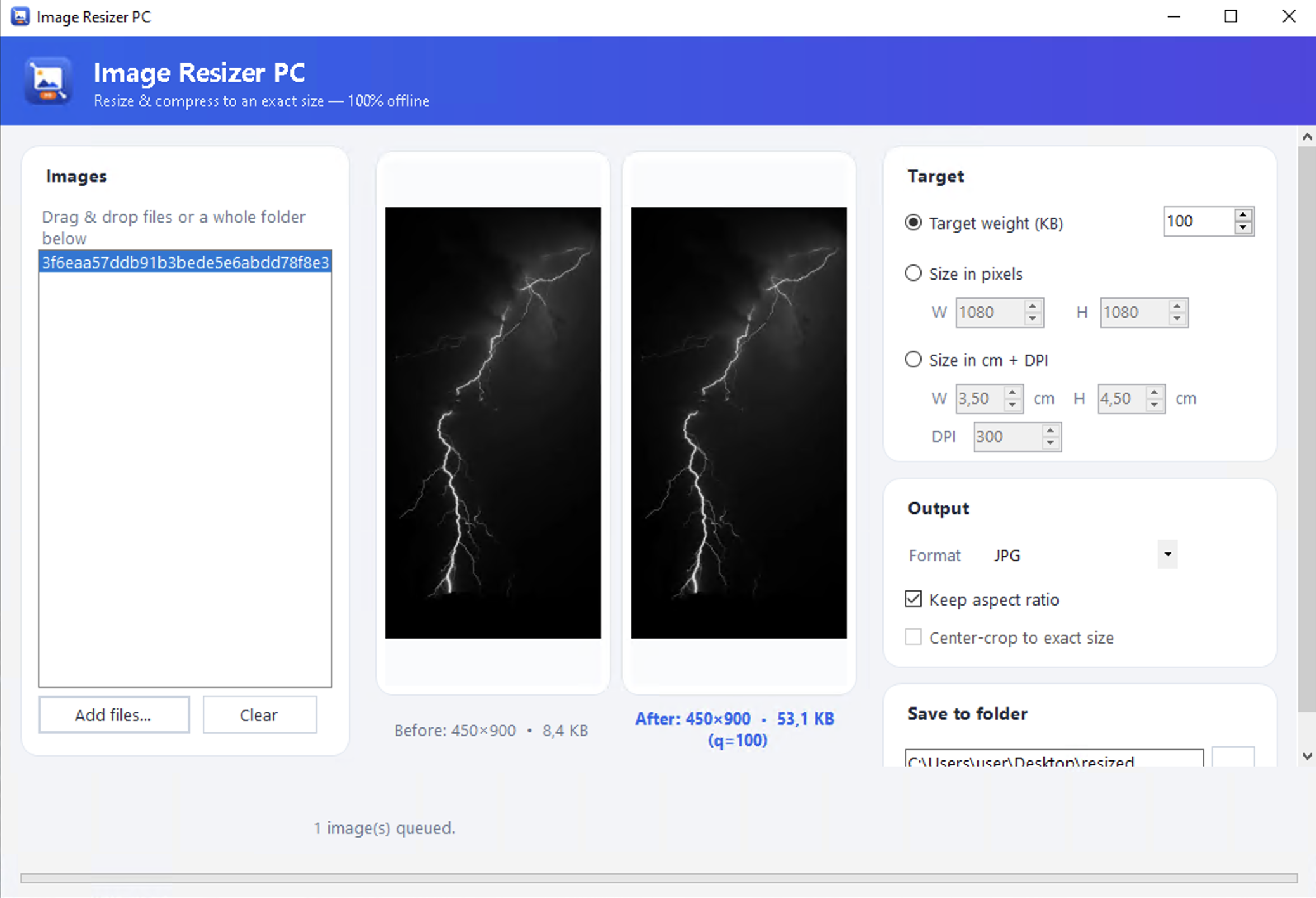Click the progress bar at the bottom
This screenshot has width=1316, height=898.
tap(659, 878)
